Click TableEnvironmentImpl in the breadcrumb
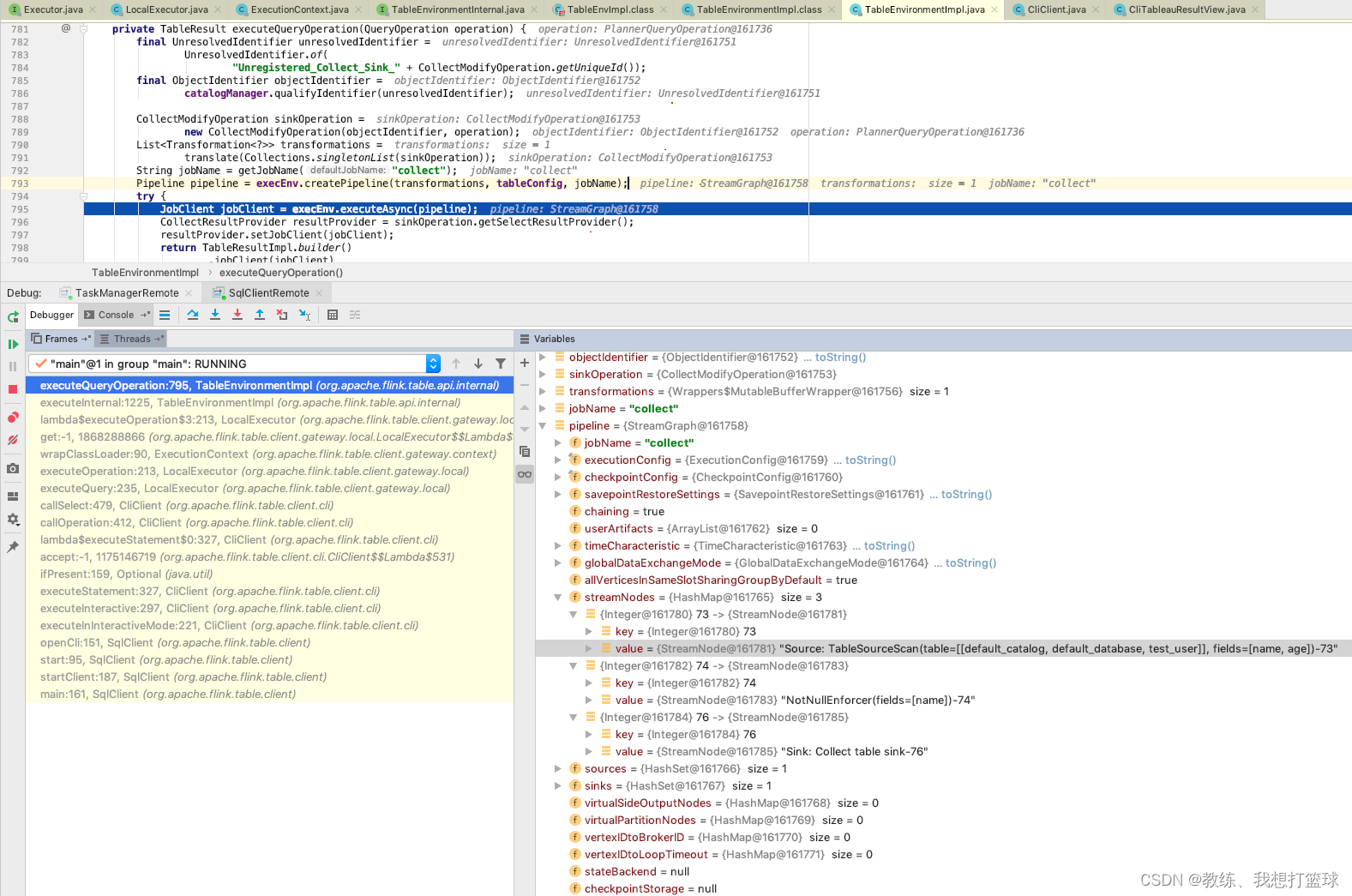The width and height of the screenshot is (1352, 896). pos(145,273)
